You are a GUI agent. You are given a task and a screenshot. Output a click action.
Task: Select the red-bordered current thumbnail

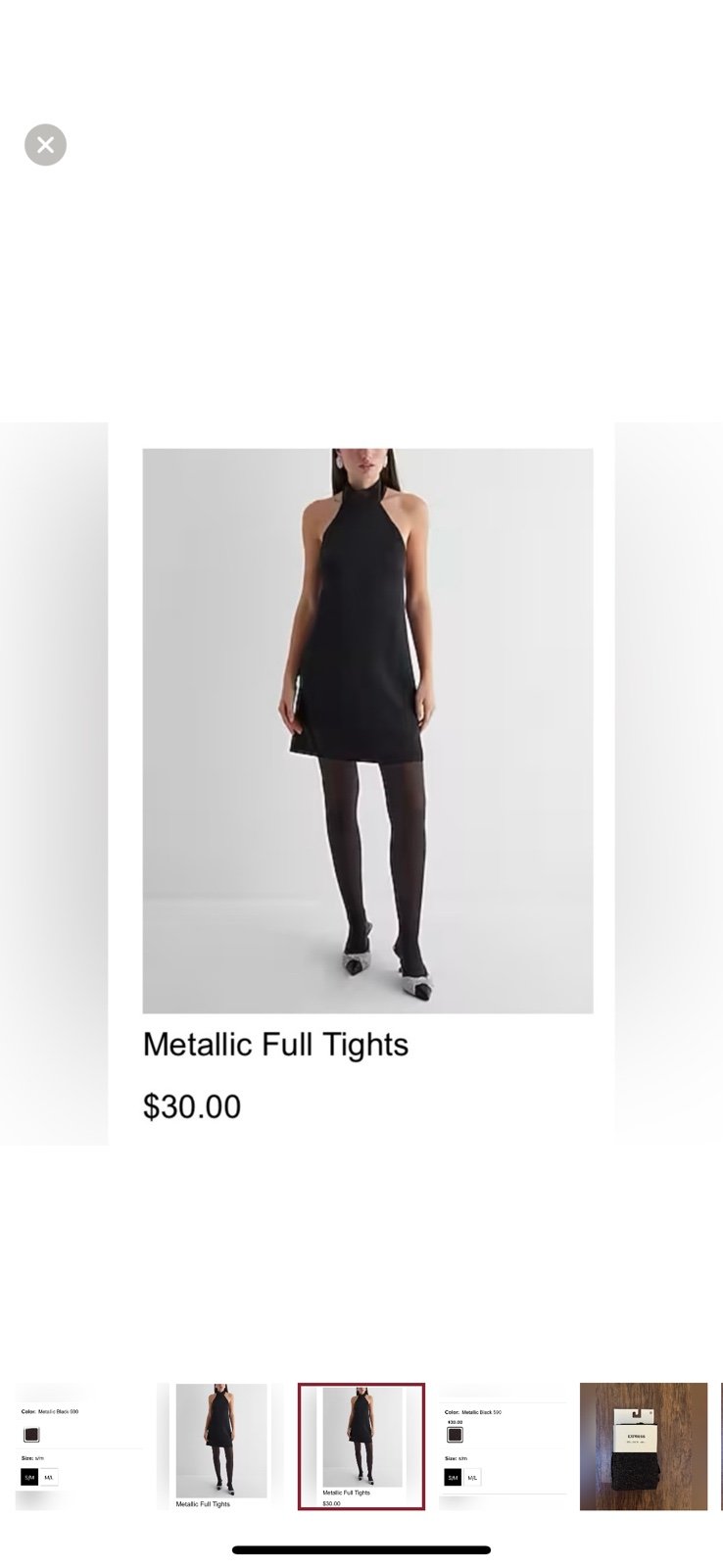coord(361,1446)
